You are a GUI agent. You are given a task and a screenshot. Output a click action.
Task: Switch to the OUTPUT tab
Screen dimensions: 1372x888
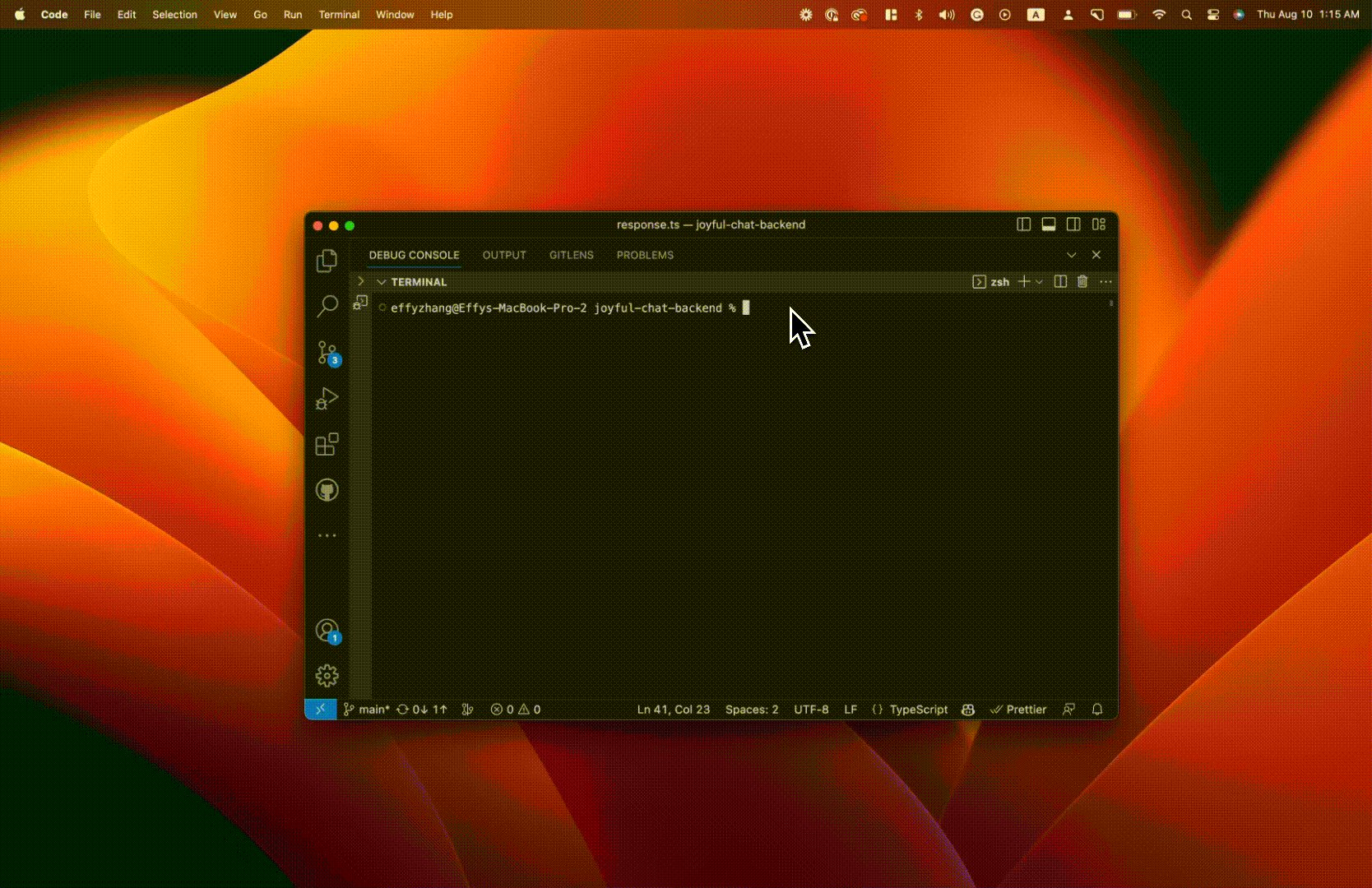pos(504,255)
